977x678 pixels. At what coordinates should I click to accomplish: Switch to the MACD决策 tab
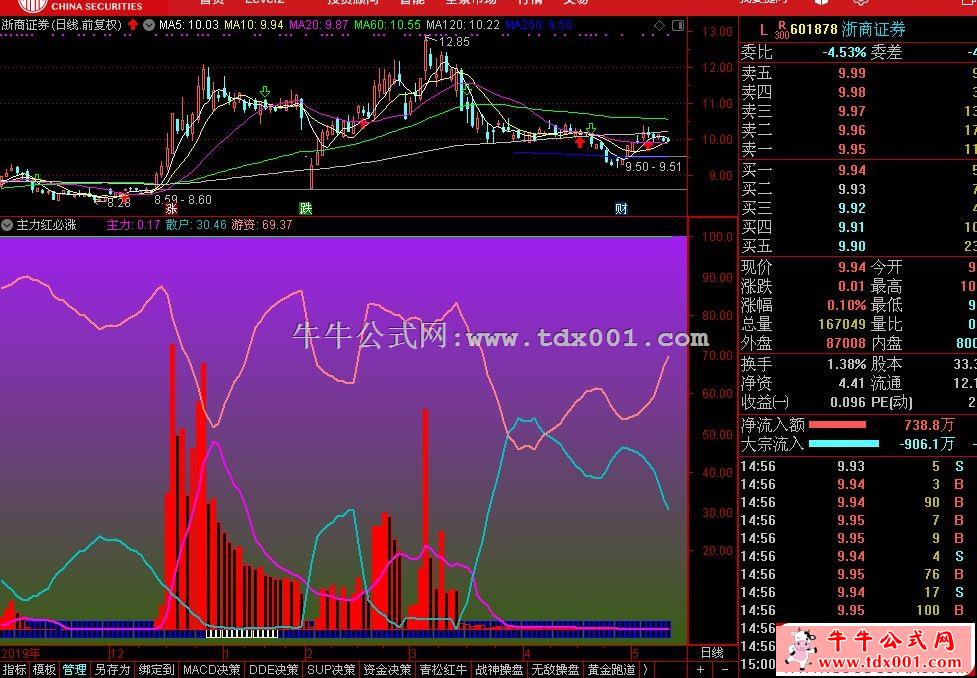212,670
